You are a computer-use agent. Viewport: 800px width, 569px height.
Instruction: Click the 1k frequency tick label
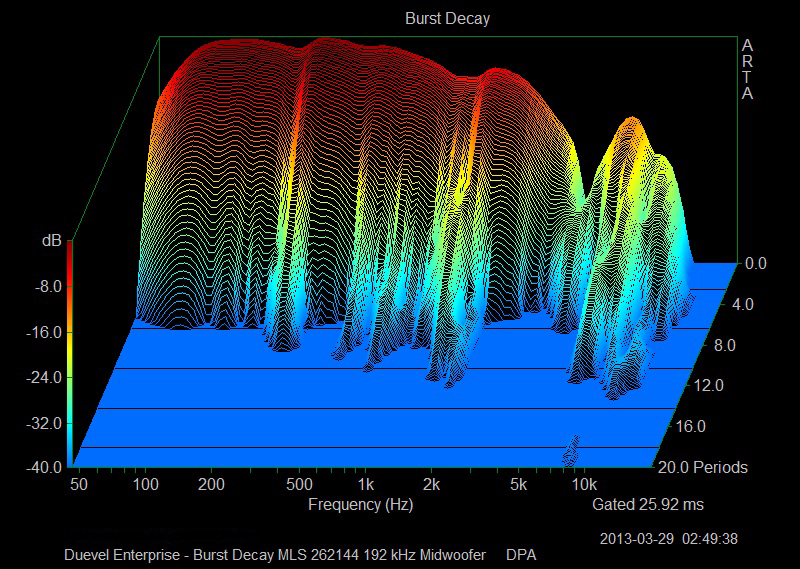365,484
